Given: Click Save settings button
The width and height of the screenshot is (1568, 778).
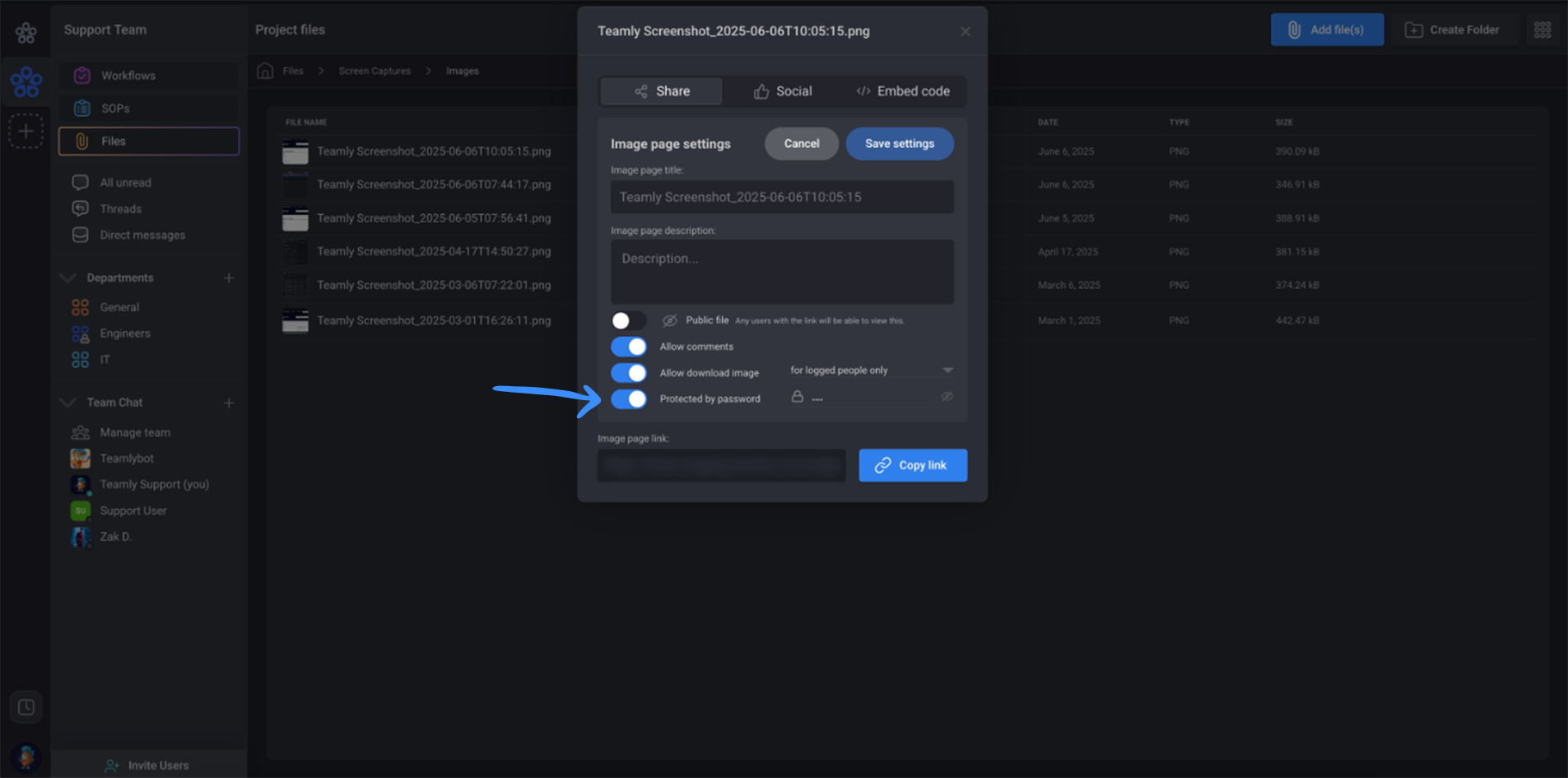Looking at the screenshot, I should click(x=900, y=144).
